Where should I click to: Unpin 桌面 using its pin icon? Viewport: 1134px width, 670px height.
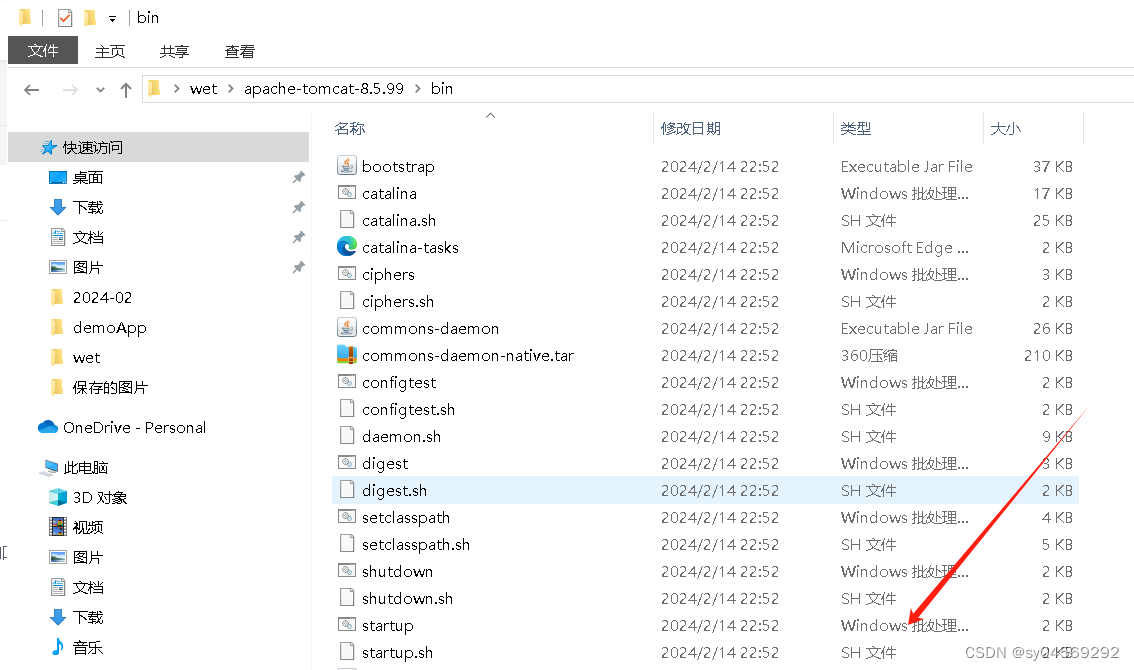point(298,177)
